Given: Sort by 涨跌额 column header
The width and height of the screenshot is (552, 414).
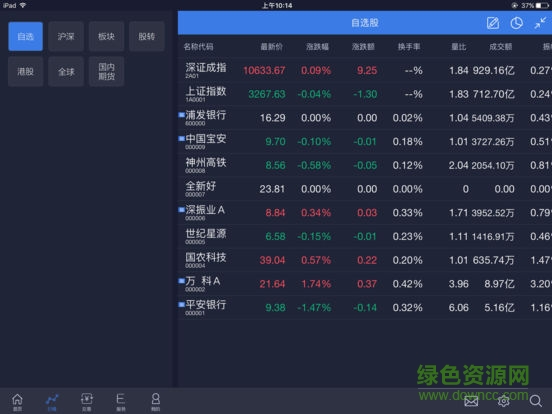Looking at the screenshot, I should (x=363, y=47).
